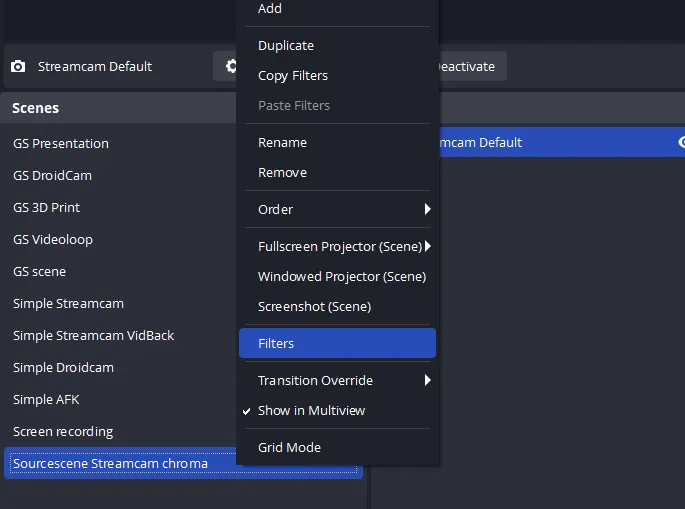
Task: Open Windowed Projector (Scene)
Action: pyautogui.click(x=341, y=277)
